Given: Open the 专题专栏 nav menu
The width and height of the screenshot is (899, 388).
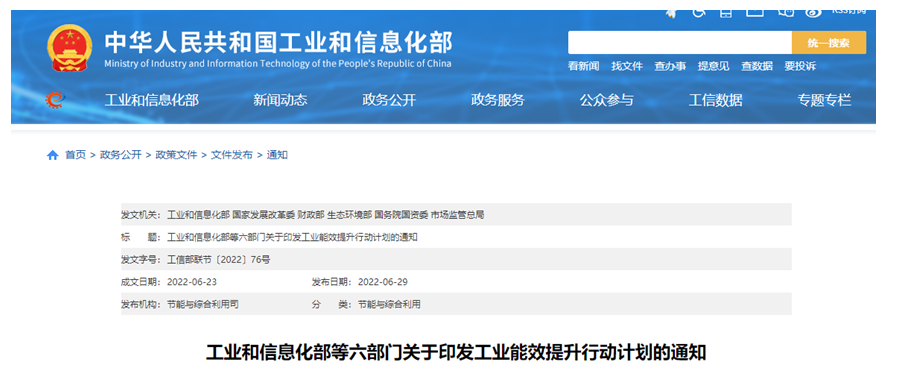Looking at the screenshot, I should (824, 100).
